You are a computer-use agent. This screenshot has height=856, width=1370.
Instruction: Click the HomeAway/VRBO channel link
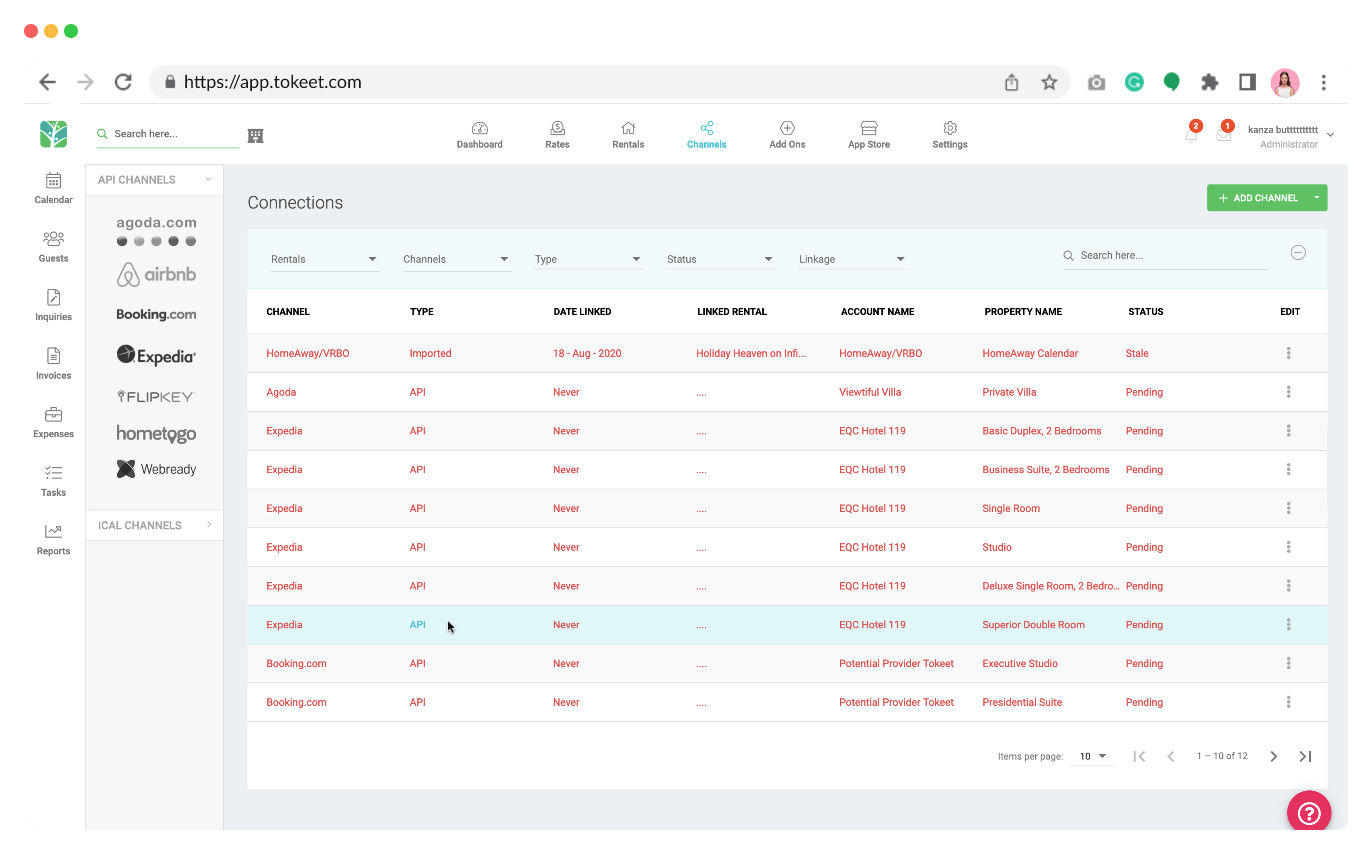308,353
